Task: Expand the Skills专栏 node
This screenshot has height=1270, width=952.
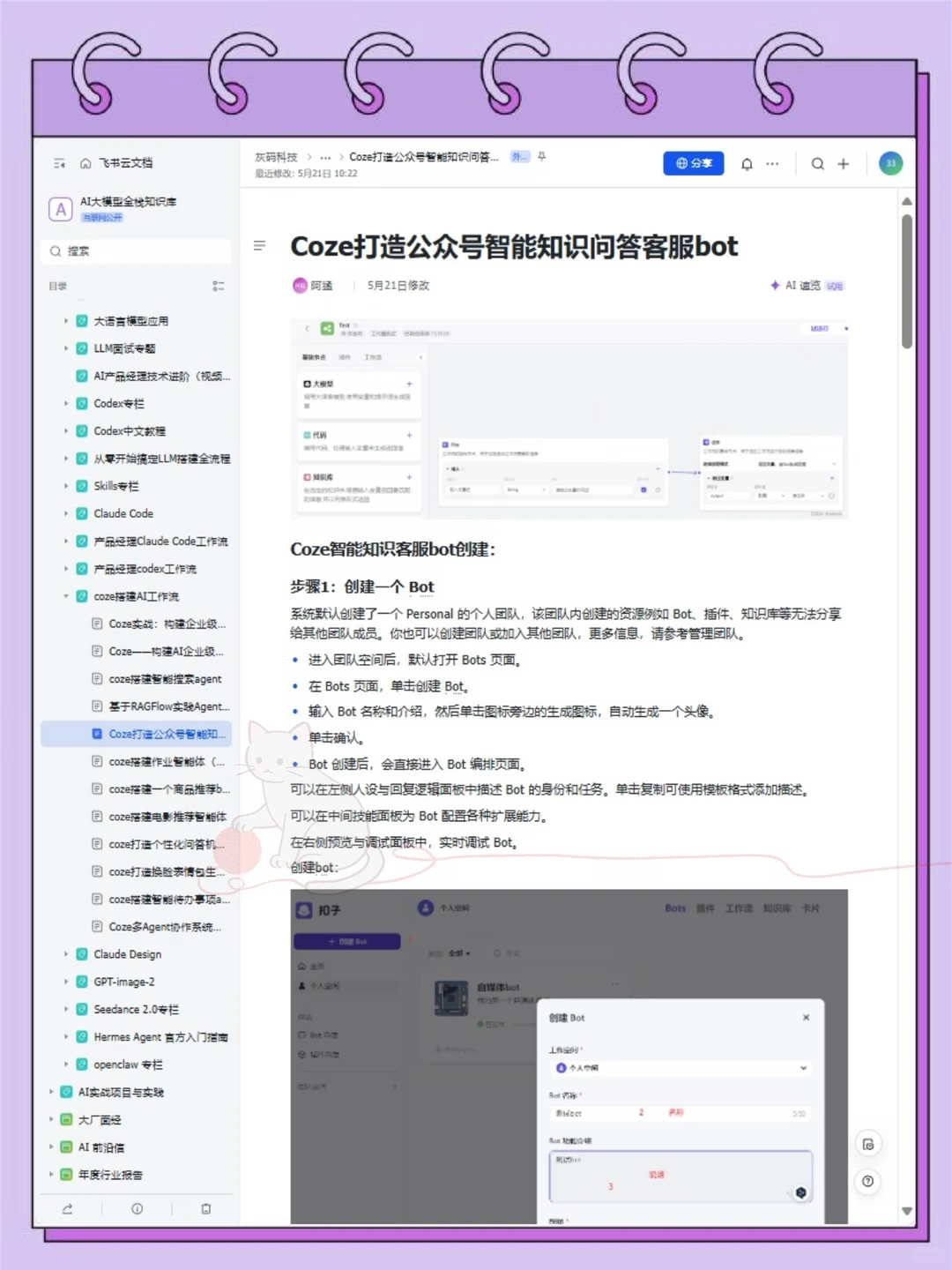Action: pyautogui.click(x=65, y=486)
